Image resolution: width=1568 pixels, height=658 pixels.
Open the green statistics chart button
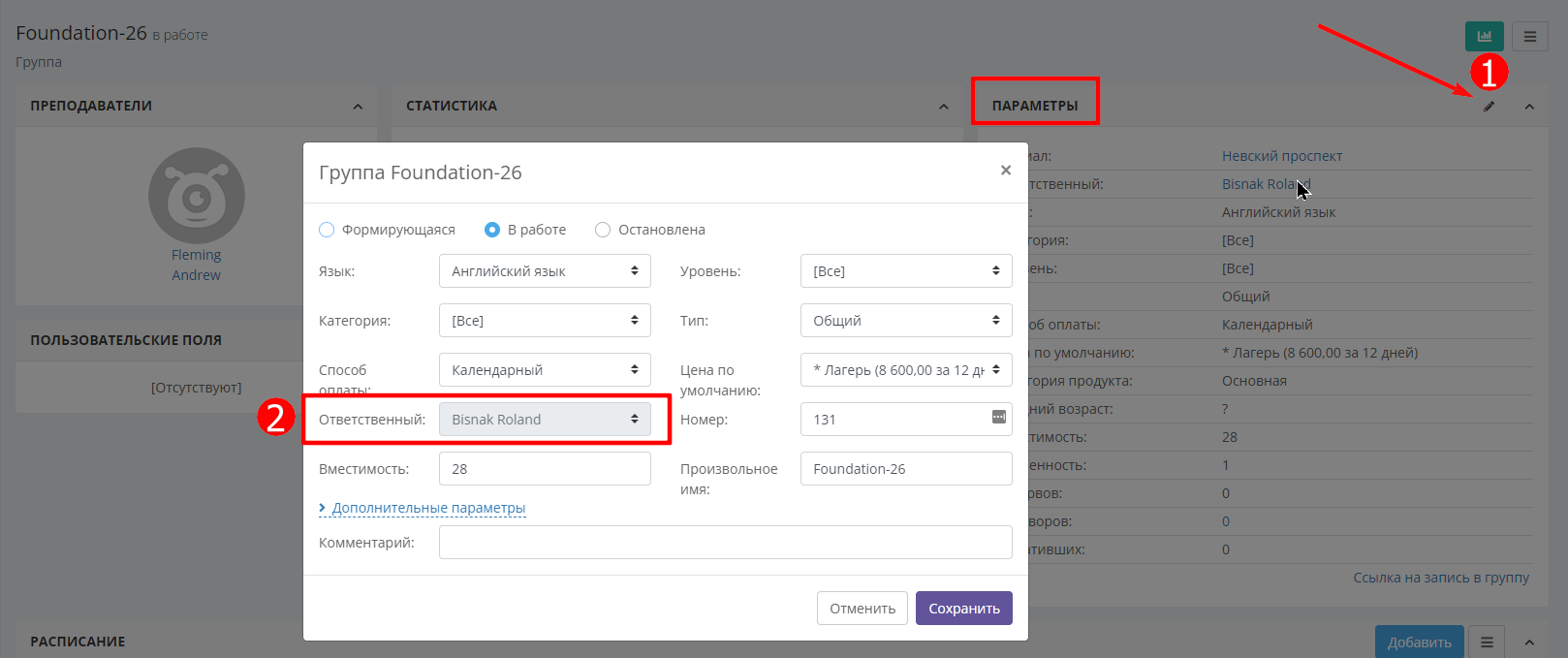pyautogui.click(x=1484, y=36)
